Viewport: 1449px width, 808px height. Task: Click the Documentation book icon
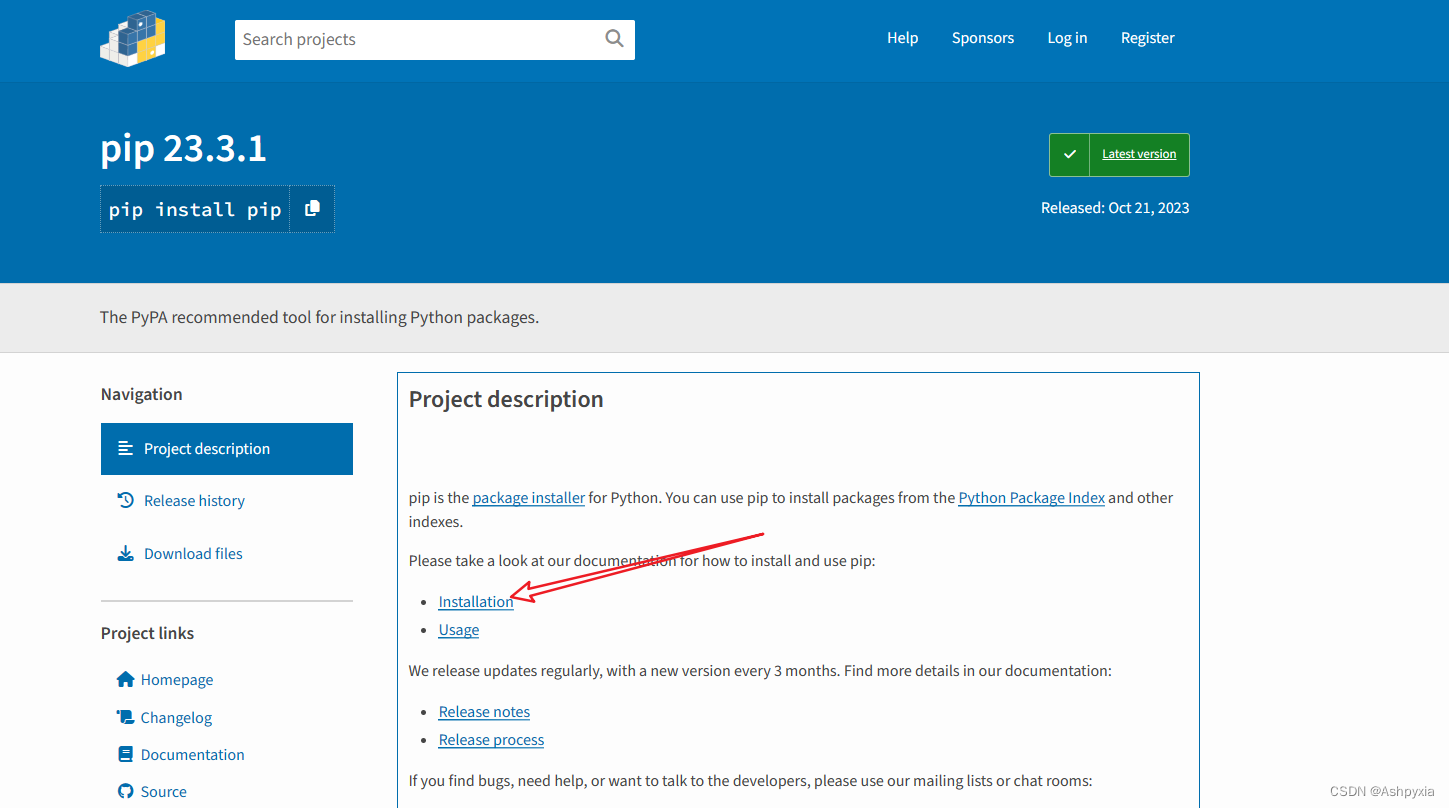[x=126, y=754]
